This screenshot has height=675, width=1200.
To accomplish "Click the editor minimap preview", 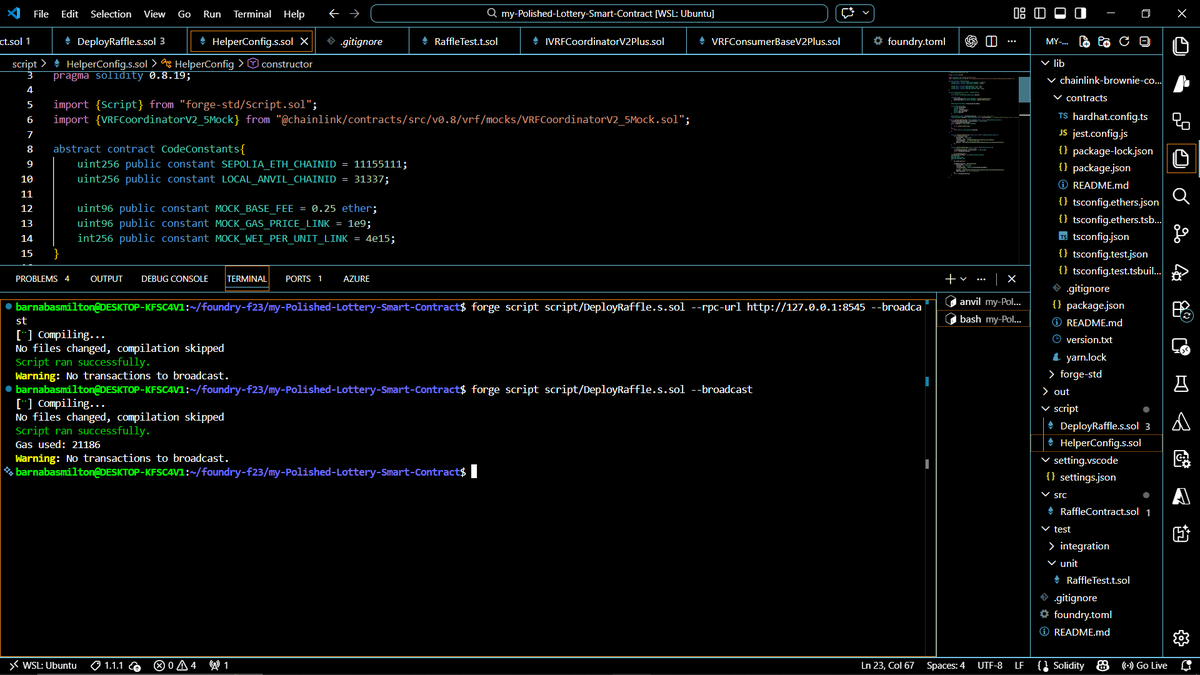I will 984,125.
